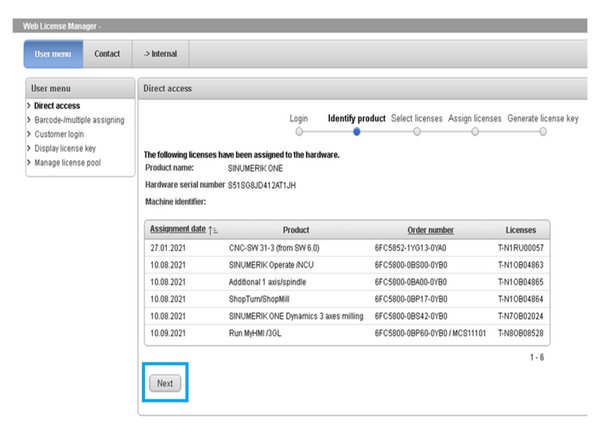
Task: Click chevron beside Manage license pool
Action: click(29, 163)
